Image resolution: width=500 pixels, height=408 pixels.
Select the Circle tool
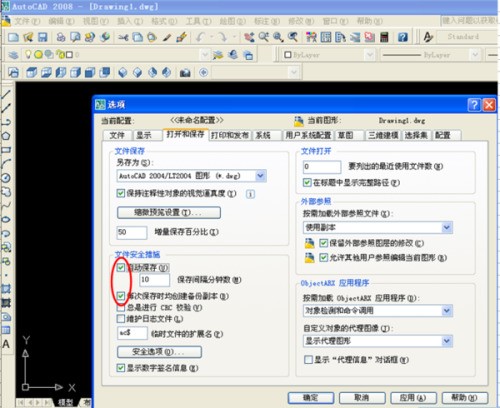pyautogui.click(x=6, y=178)
